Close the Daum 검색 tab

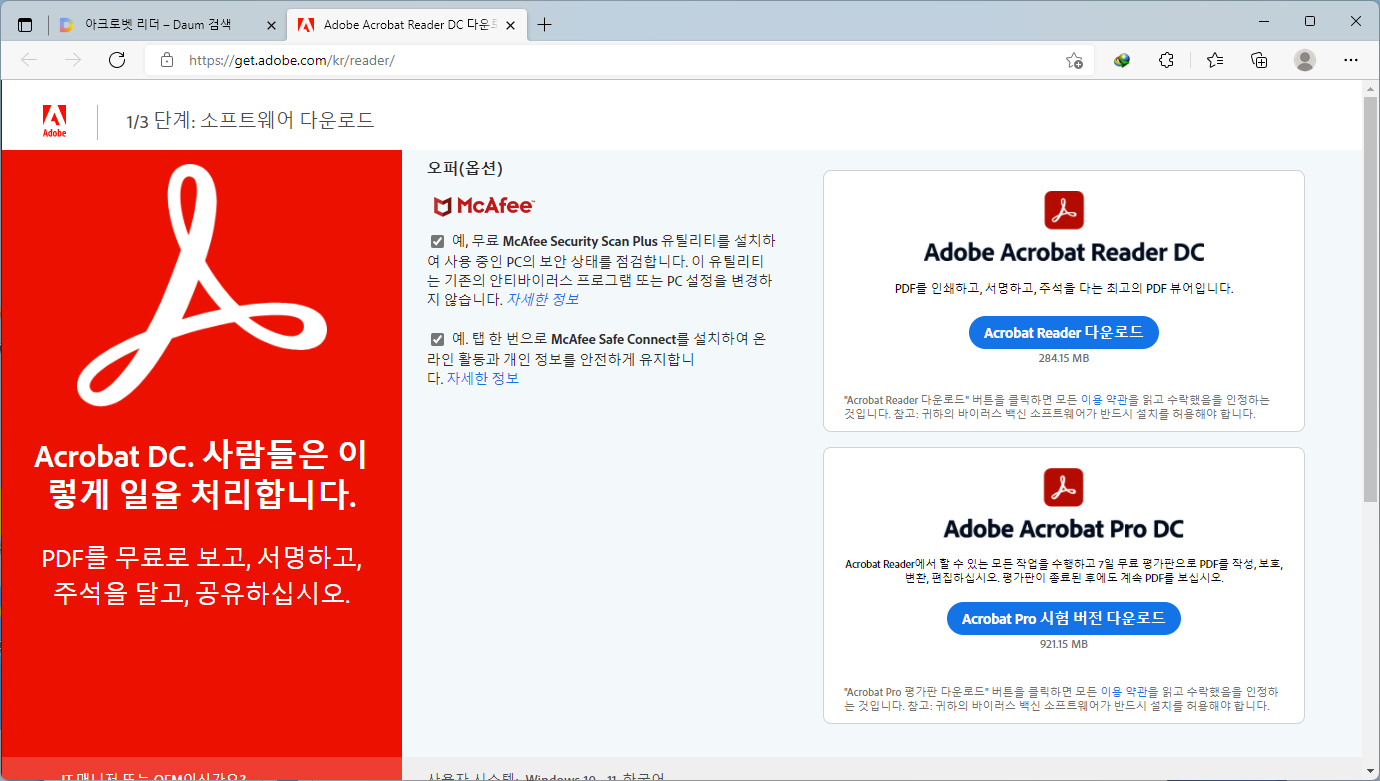(271, 25)
